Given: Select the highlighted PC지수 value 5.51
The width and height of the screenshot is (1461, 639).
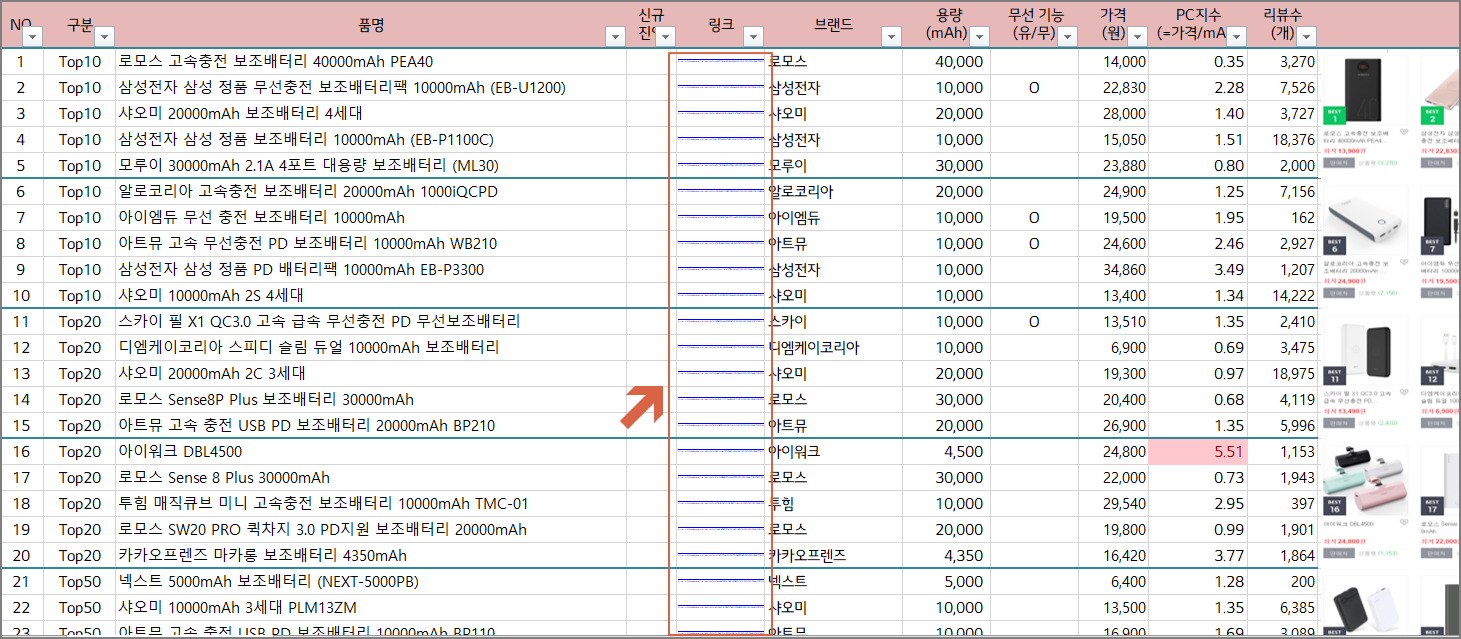Looking at the screenshot, I should point(1198,451).
